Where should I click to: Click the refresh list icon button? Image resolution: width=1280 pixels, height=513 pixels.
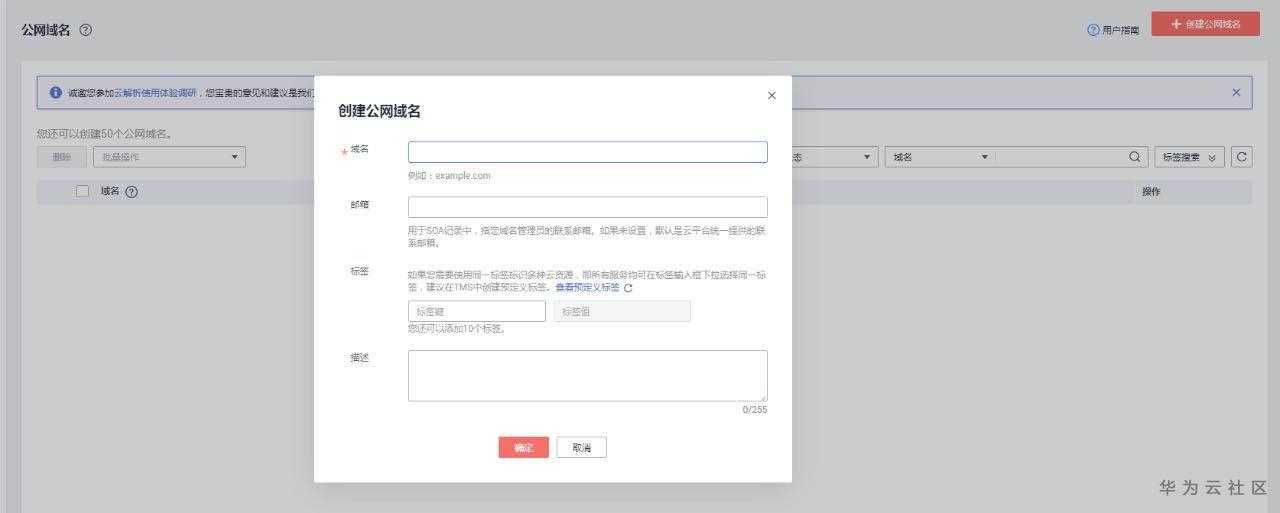[x=1242, y=157]
